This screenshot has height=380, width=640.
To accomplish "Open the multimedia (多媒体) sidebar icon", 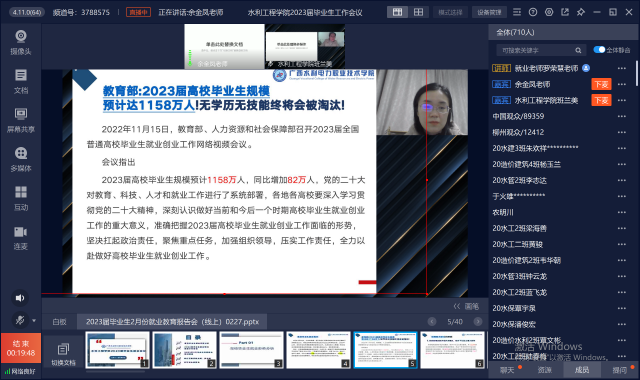I will 21,159.
